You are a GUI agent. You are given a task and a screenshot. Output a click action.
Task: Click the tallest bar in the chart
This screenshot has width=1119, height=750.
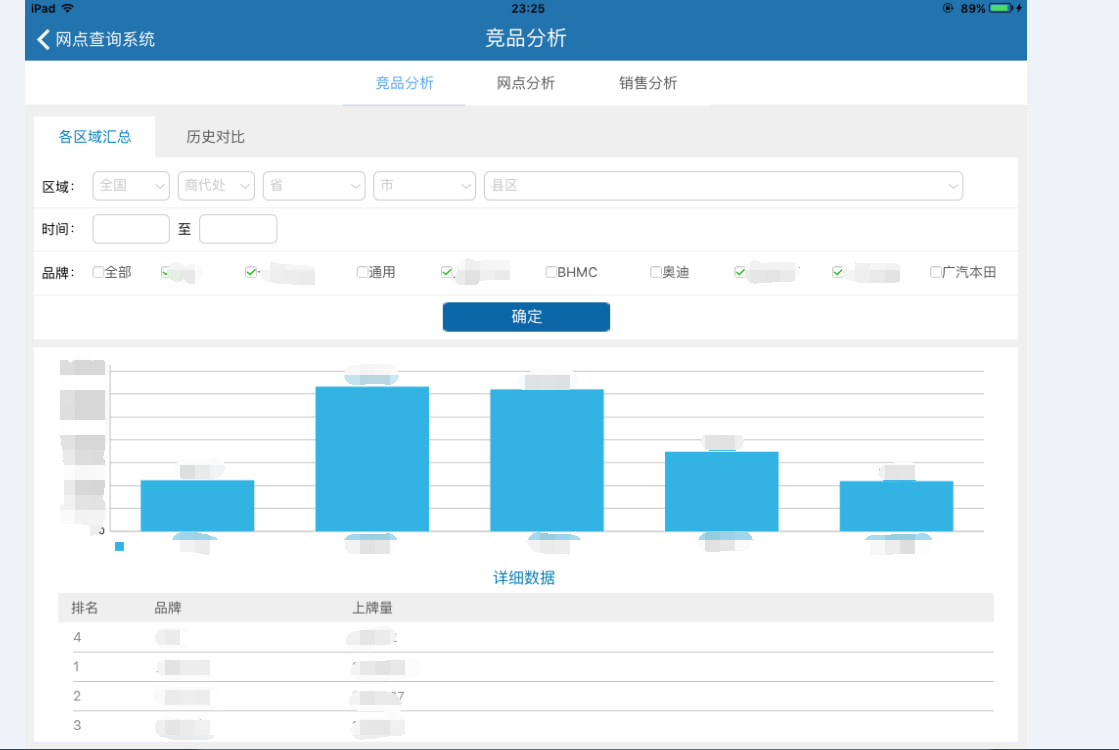[x=372, y=458]
